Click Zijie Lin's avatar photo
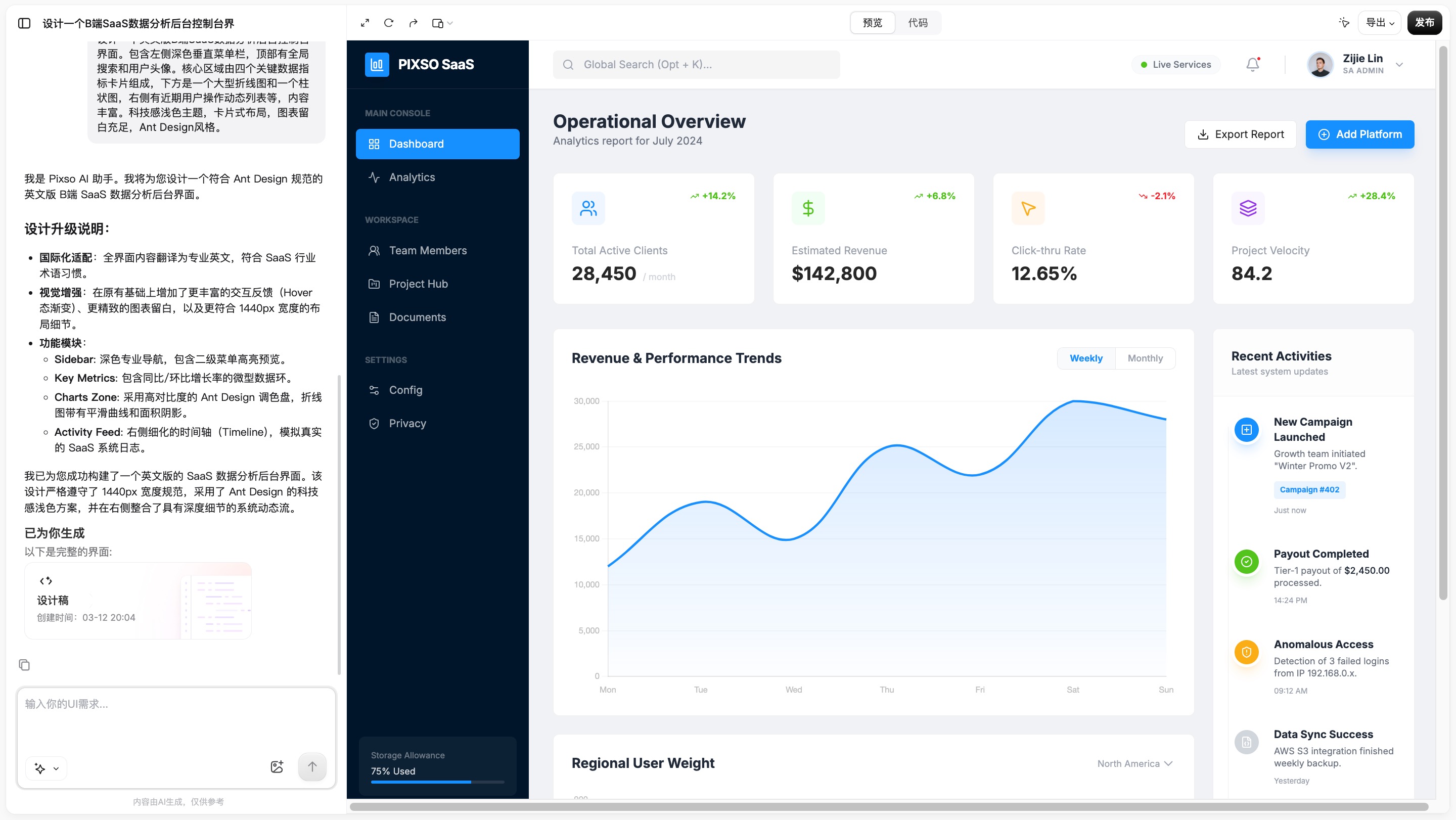This screenshot has width=1456, height=820. 1321,64
